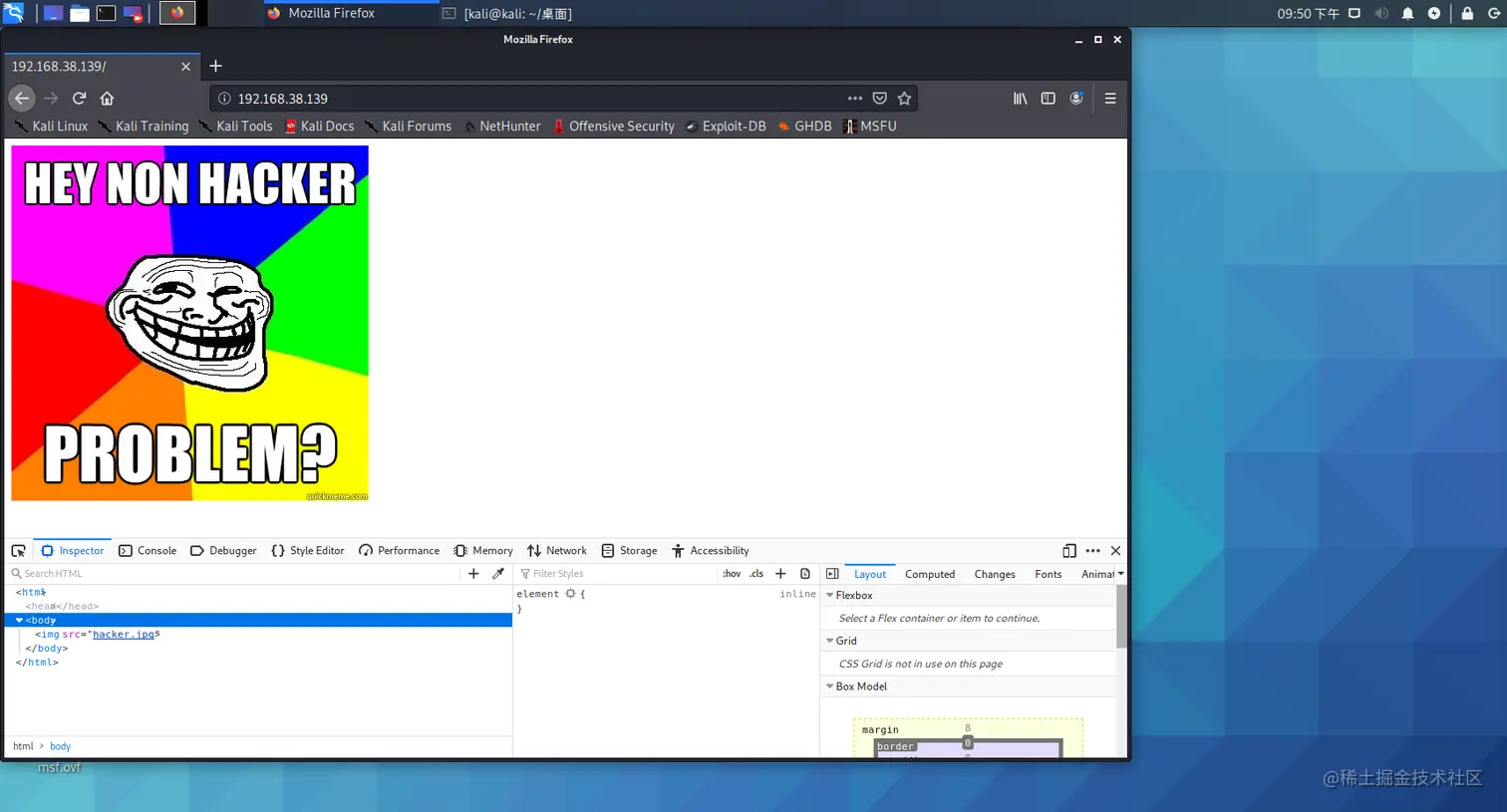1507x812 pixels.
Task: Toggle the .cls class panel
Action: (x=756, y=574)
